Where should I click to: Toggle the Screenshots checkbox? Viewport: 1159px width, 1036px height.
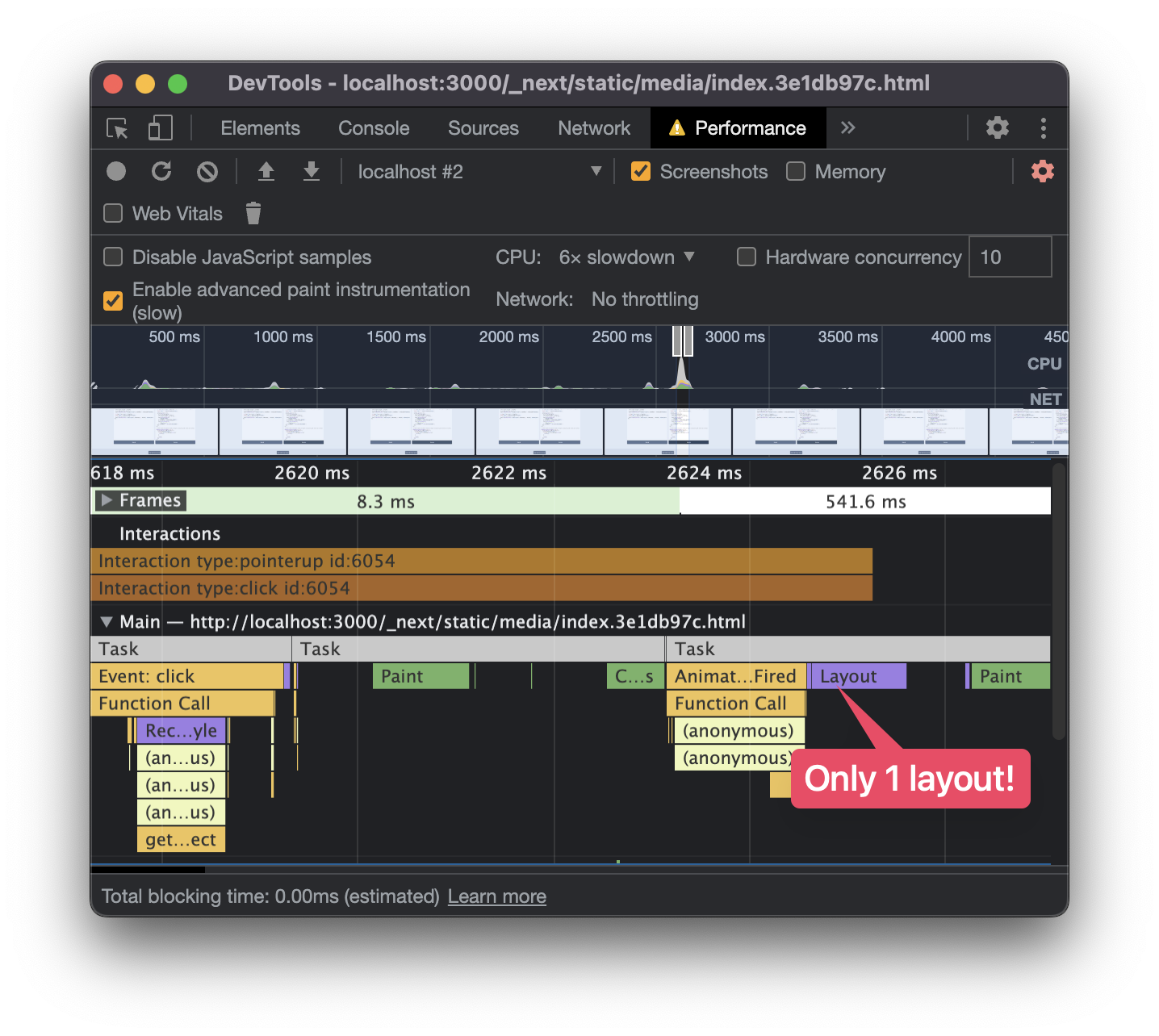pyautogui.click(x=641, y=171)
